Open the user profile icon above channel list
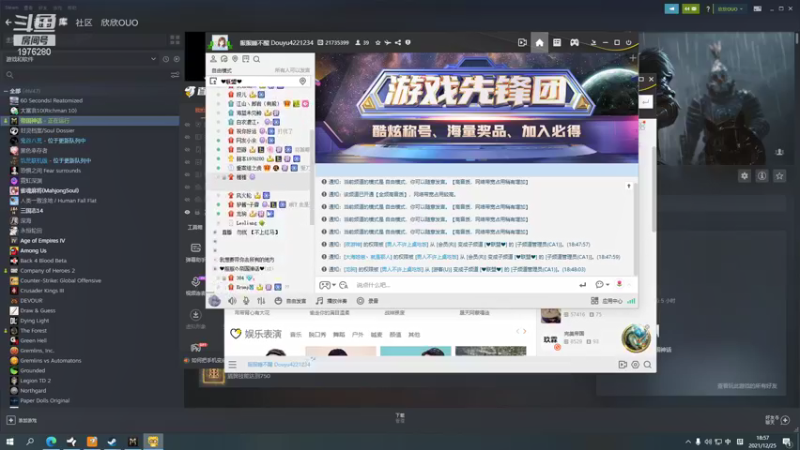Viewport: 800px width, 450px height. pyautogui.click(x=213, y=59)
